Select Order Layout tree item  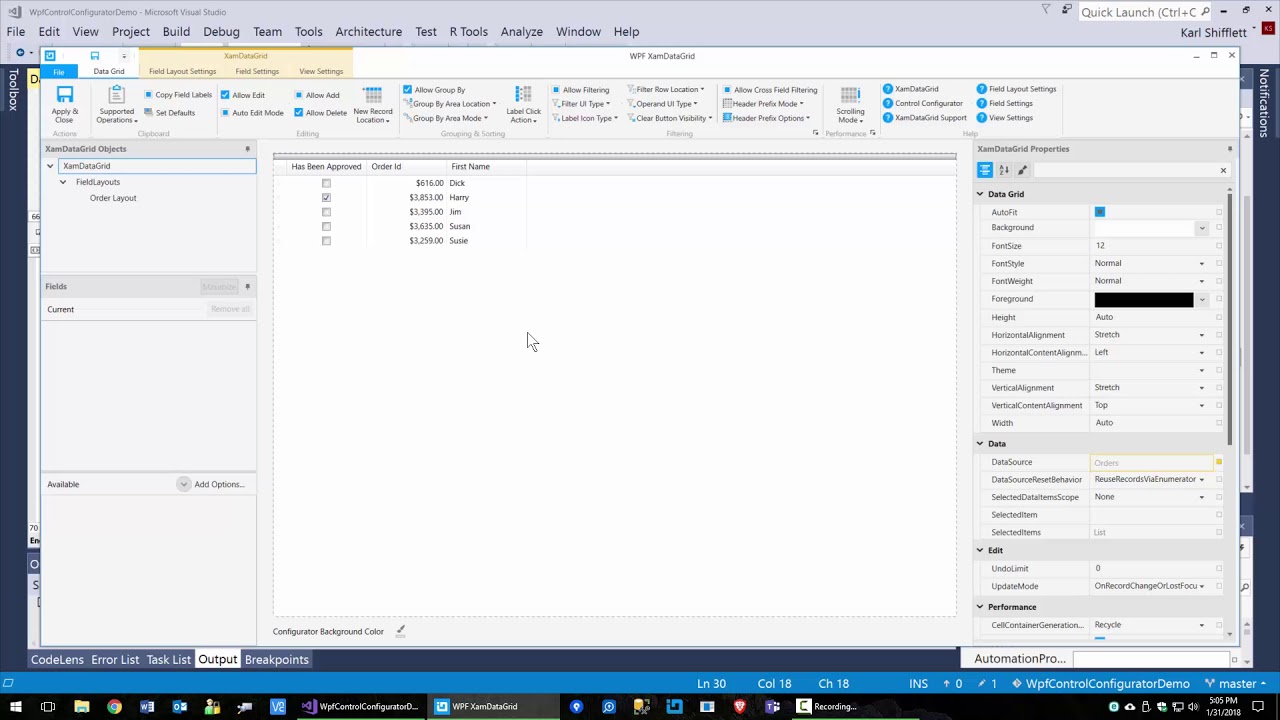point(113,198)
